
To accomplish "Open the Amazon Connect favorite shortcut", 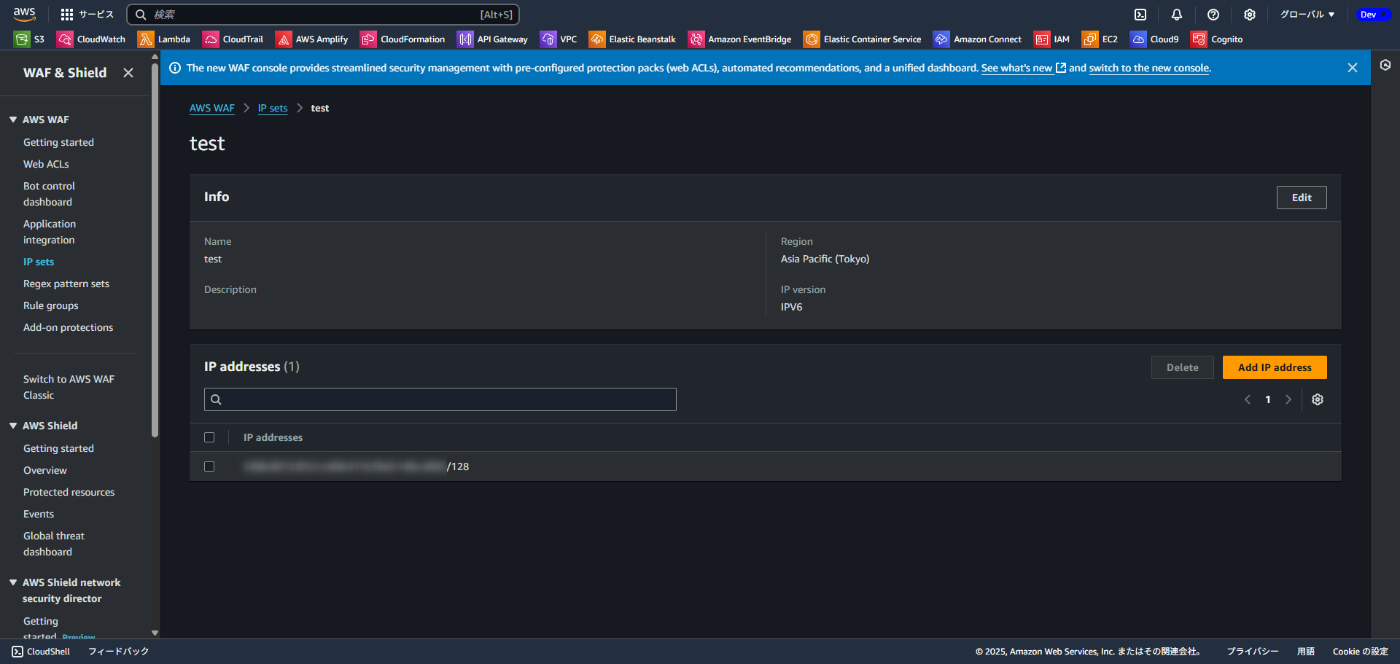I will click(978, 39).
